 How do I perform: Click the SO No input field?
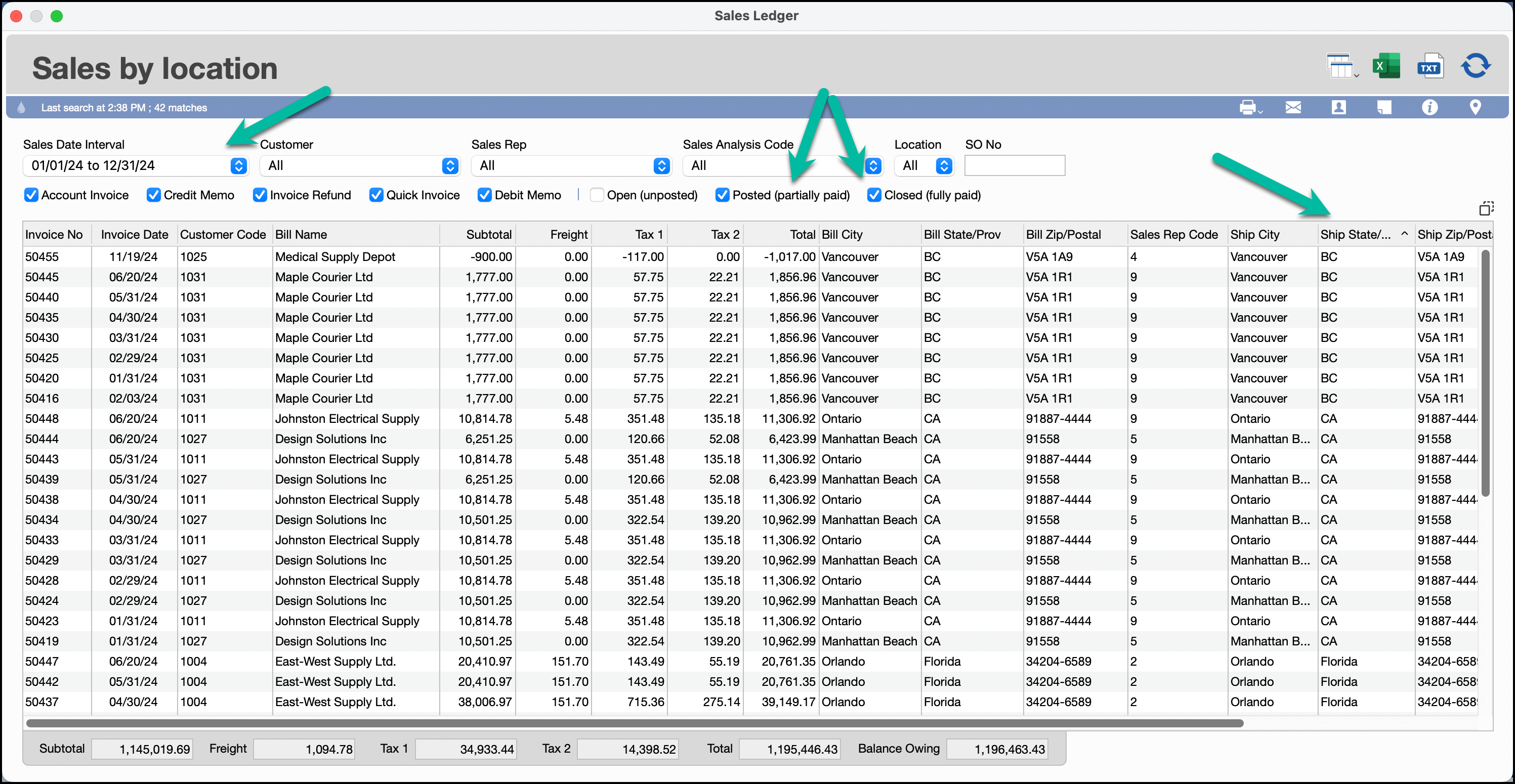point(1015,166)
